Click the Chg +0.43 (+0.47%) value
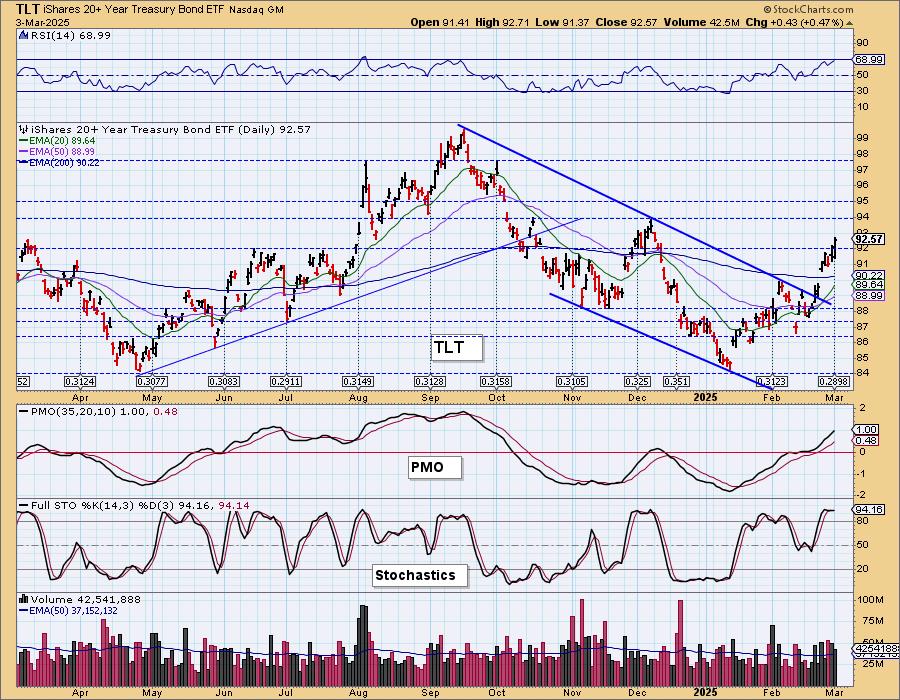The height and width of the screenshot is (700, 900). point(794,22)
